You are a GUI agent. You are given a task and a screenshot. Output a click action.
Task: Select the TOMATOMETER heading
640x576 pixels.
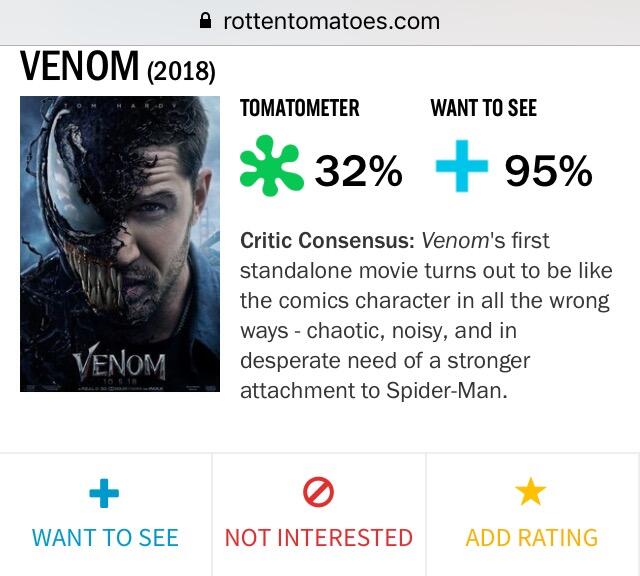tap(300, 108)
